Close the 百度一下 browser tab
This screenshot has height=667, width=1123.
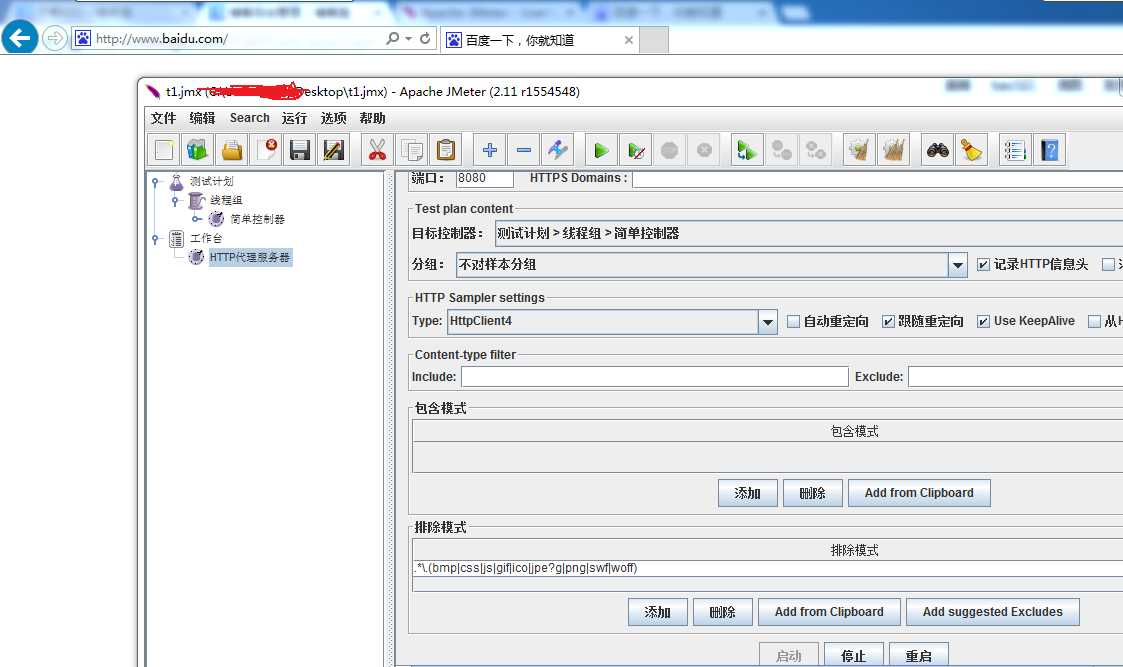(x=629, y=40)
